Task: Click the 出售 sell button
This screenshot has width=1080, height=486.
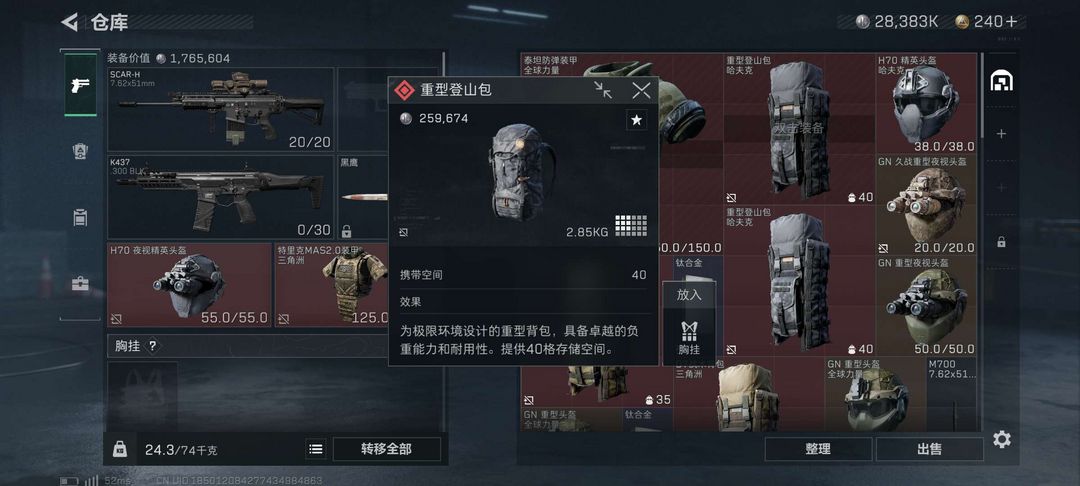Action: click(x=929, y=449)
